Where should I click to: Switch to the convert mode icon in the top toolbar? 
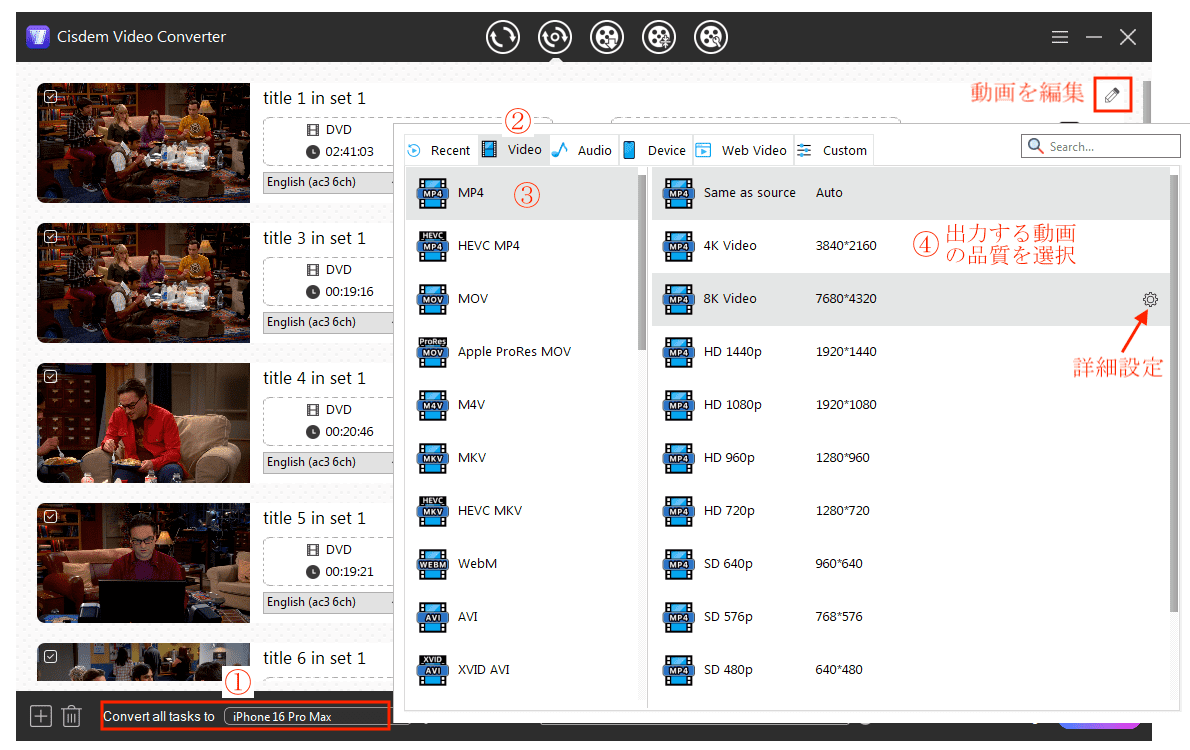503,37
